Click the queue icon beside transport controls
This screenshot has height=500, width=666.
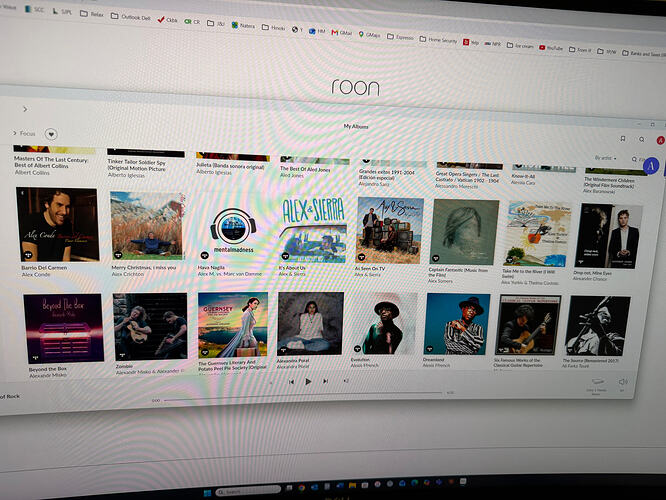coord(346,381)
